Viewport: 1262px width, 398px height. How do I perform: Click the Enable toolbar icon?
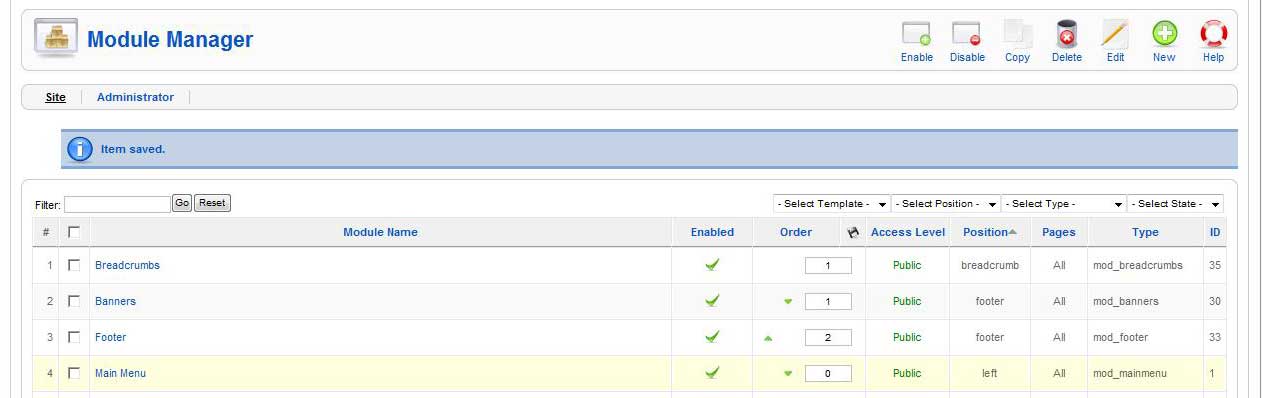pyautogui.click(x=916, y=34)
